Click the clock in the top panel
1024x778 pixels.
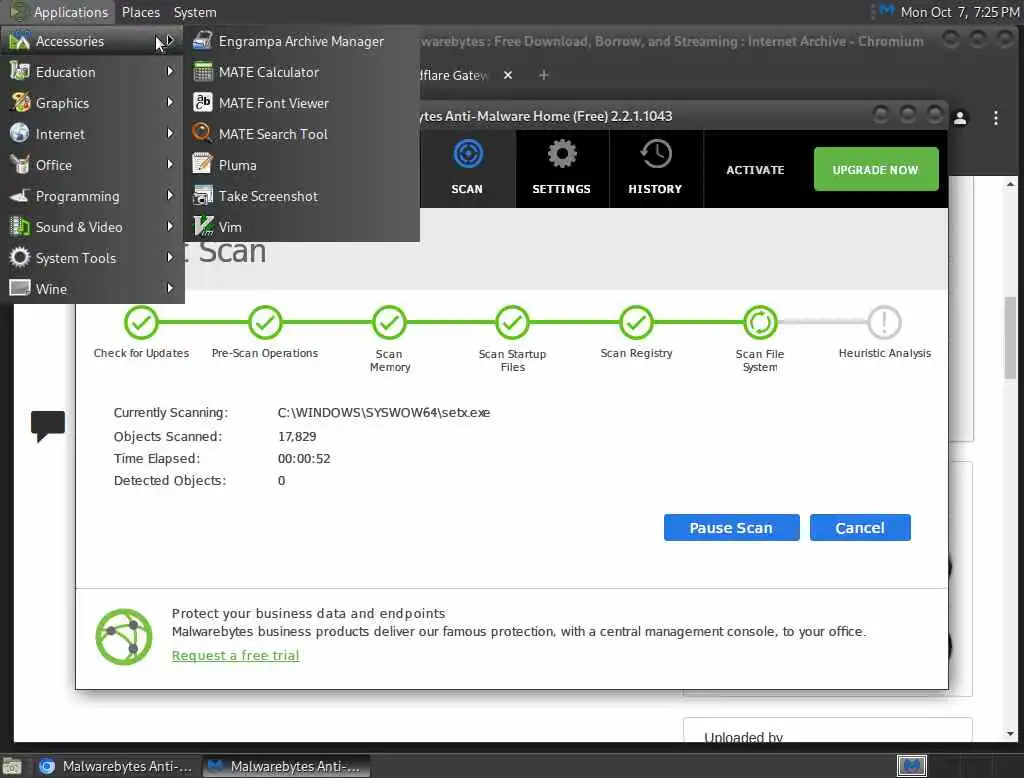959,12
